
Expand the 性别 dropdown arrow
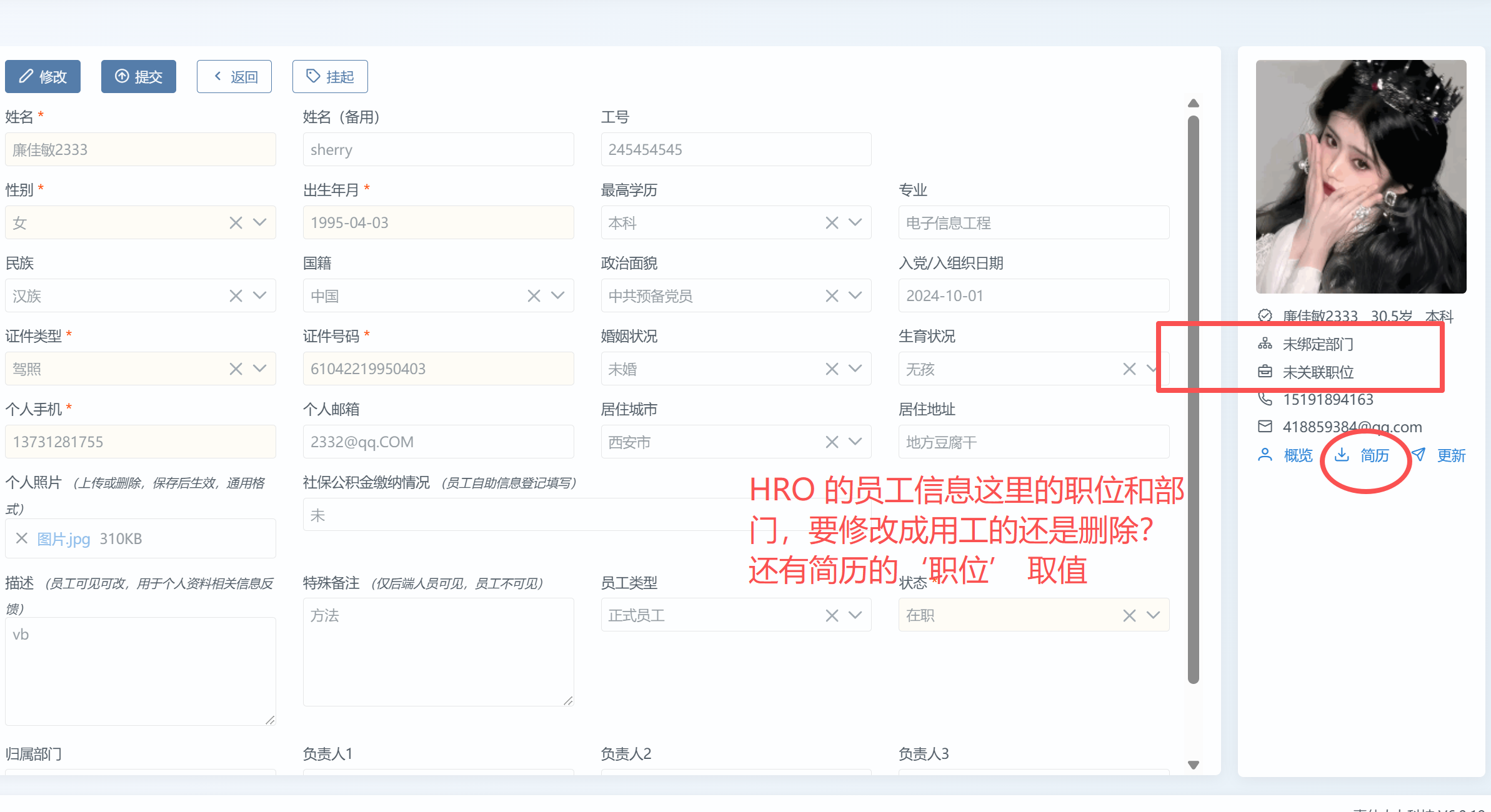(260, 223)
